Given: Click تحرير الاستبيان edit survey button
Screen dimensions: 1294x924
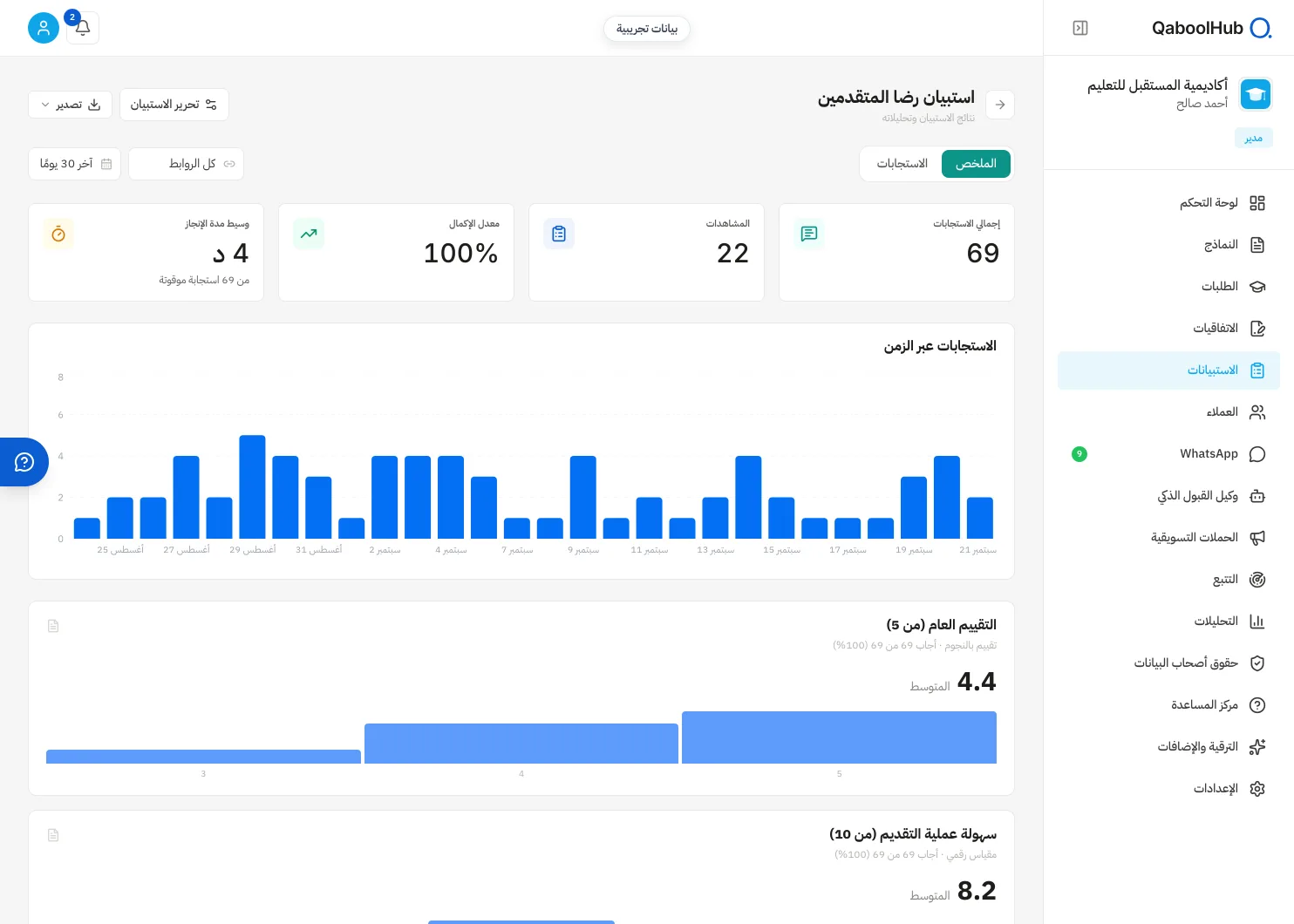Looking at the screenshot, I should (174, 105).
